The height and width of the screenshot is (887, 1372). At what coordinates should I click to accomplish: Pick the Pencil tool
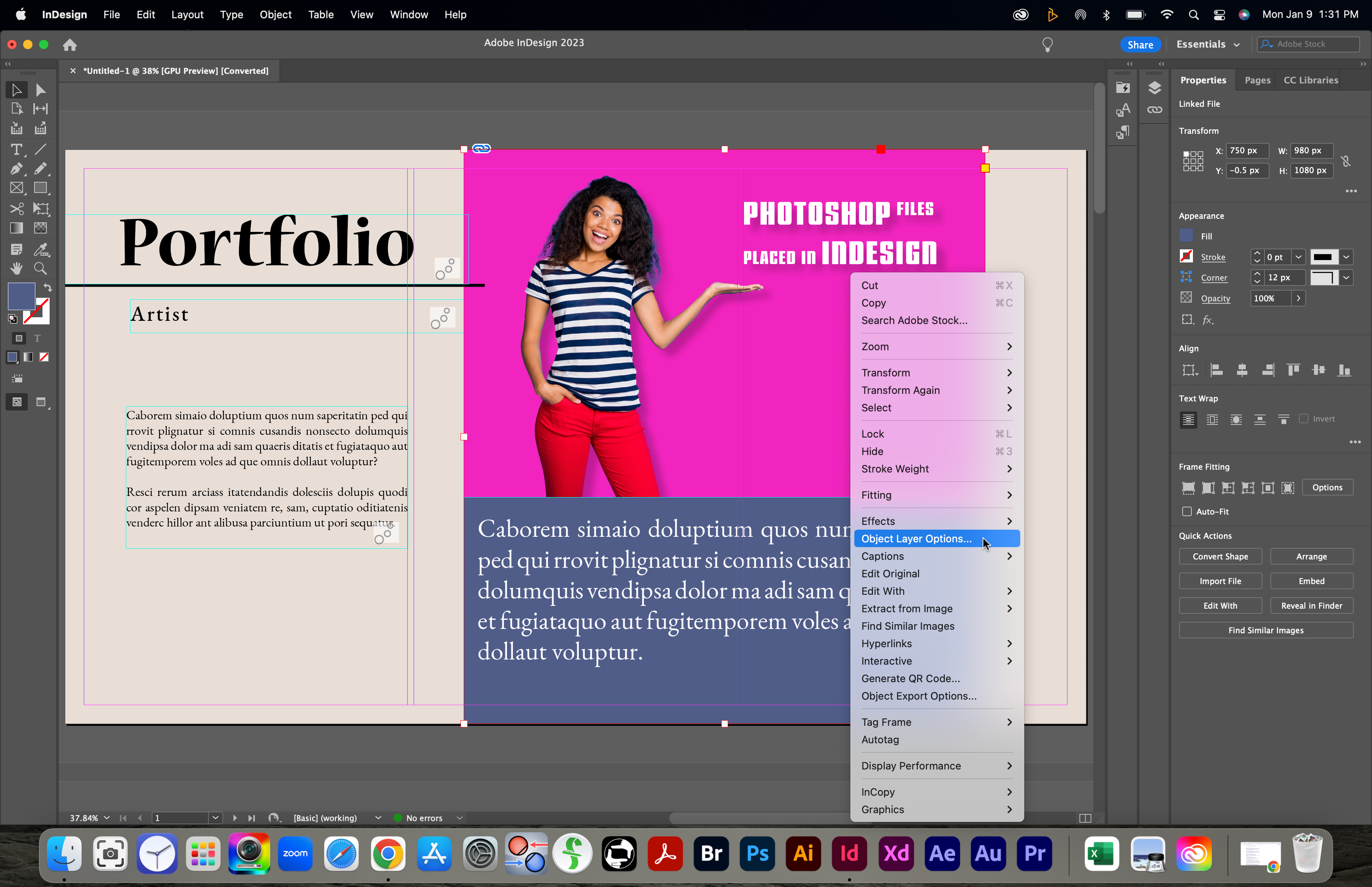pos(40,169)
